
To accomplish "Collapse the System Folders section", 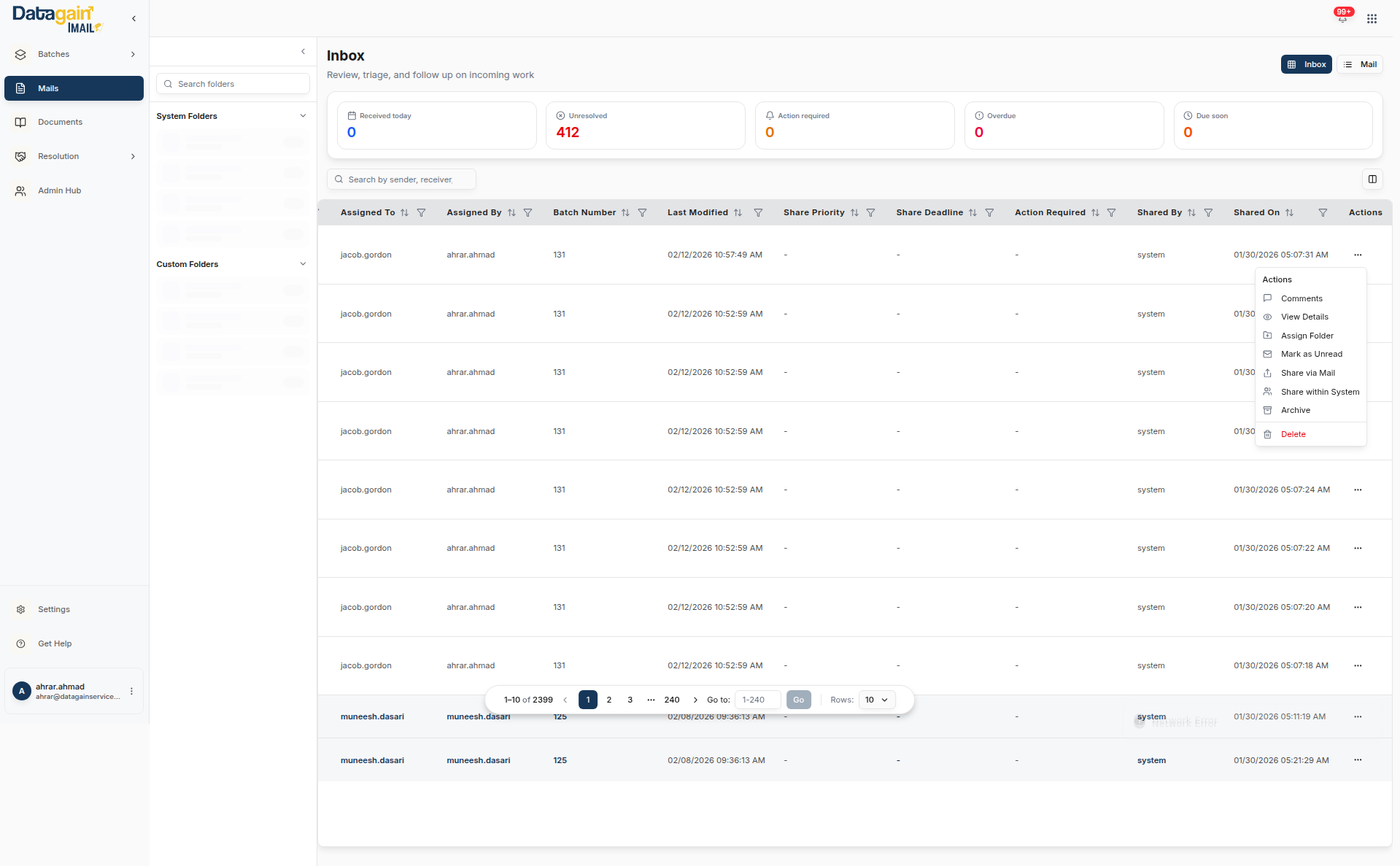I will pos(303,116).
